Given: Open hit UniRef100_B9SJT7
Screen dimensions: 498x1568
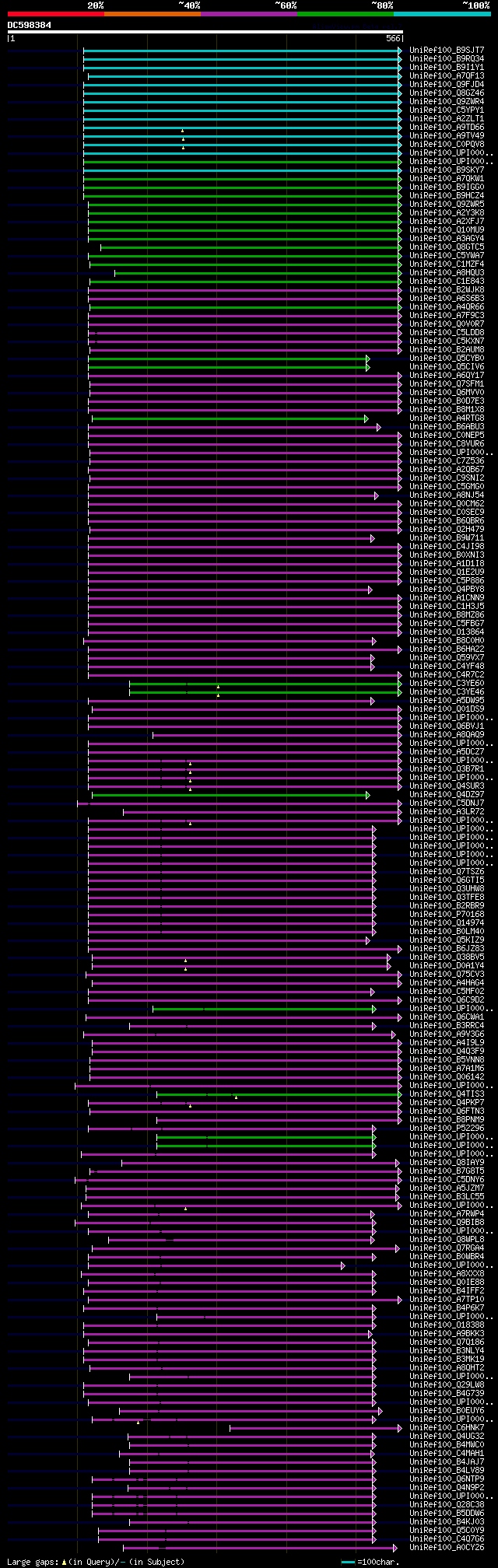Looking at the screenshot, I should (x=447, y=51).
